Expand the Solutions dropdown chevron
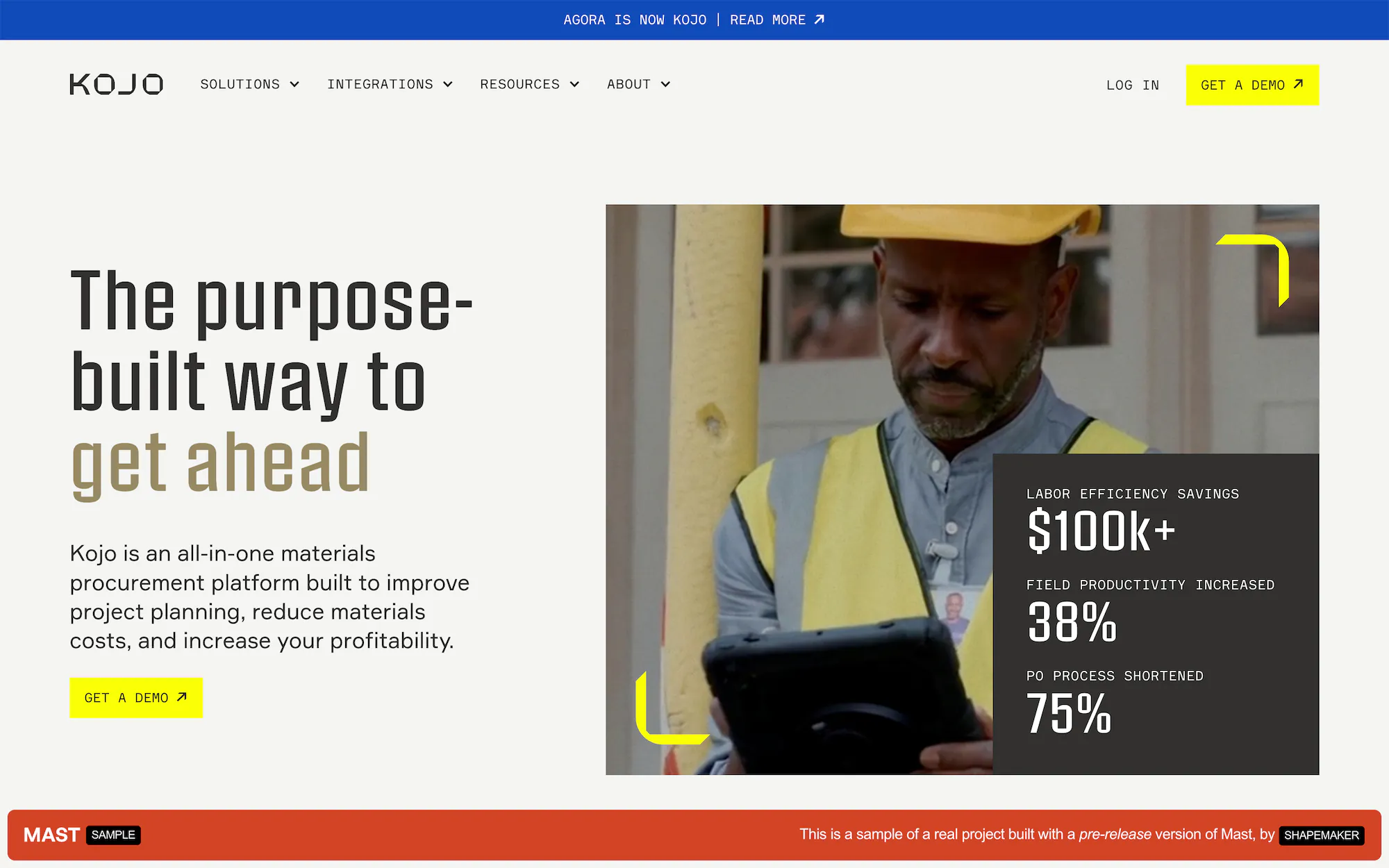This screenshot has height=868, width=1389. tap(294, 84)
